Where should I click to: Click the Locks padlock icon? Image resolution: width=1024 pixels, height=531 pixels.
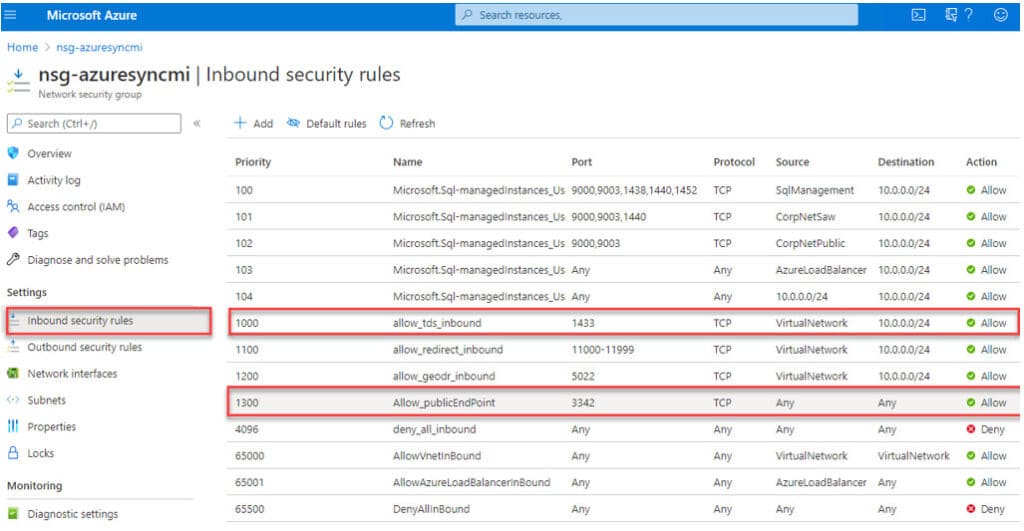pos(13,453)
